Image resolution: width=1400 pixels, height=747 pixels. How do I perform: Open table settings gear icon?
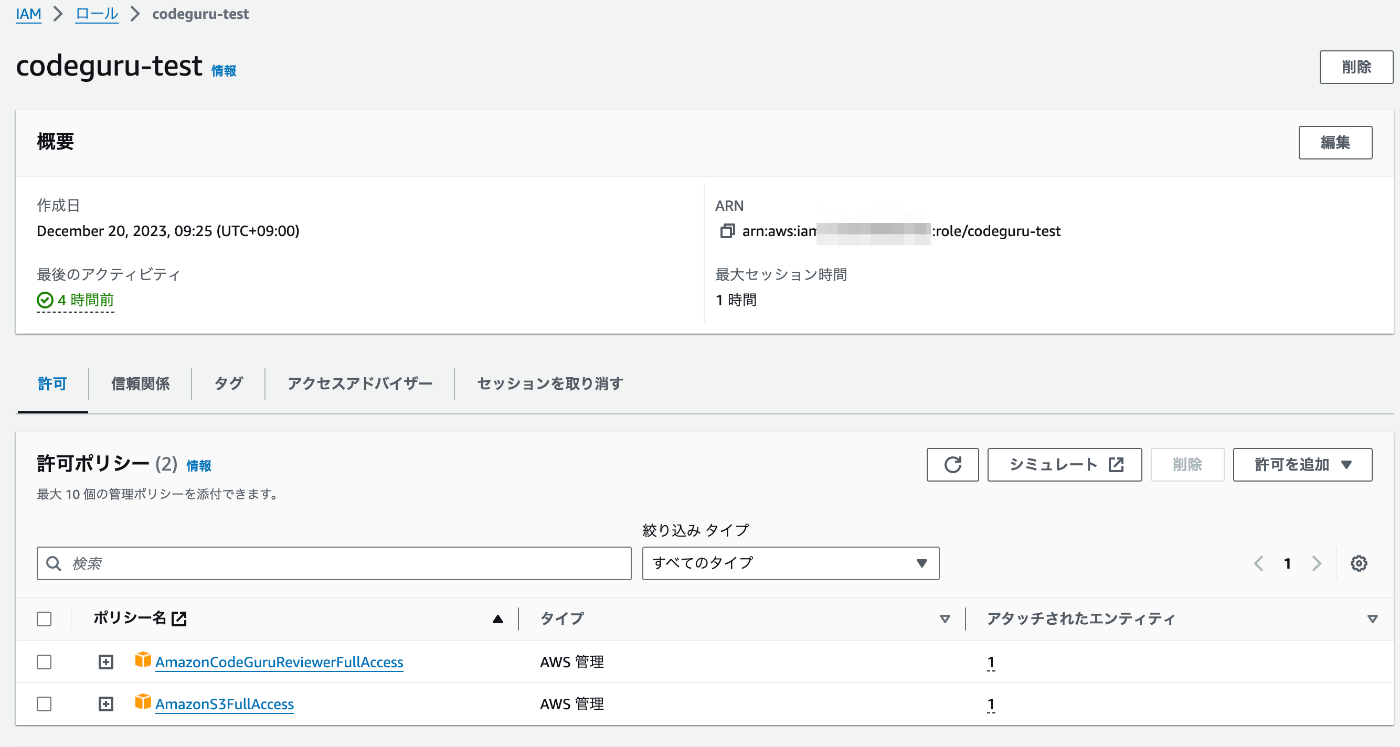coord(1359,564)
